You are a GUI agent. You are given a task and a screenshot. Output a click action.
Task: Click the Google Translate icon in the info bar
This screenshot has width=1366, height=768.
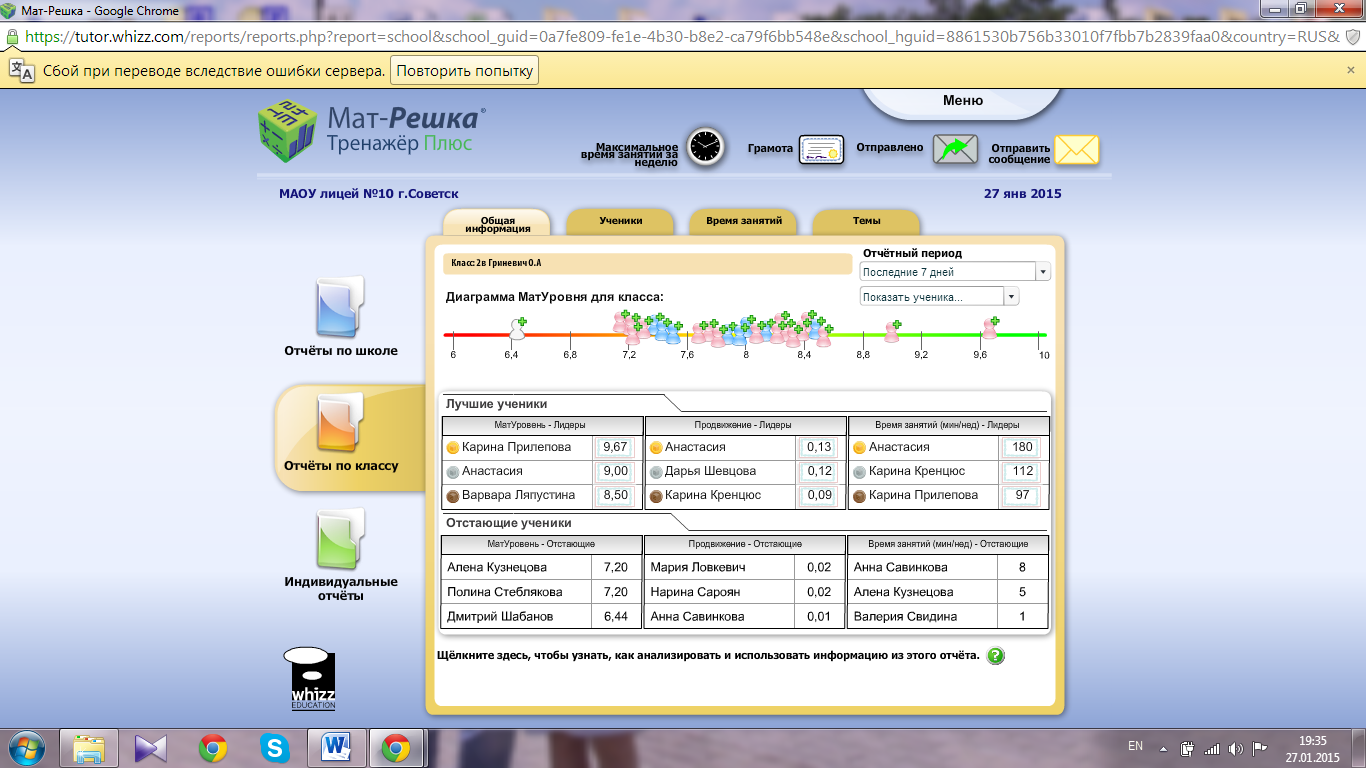22,70
